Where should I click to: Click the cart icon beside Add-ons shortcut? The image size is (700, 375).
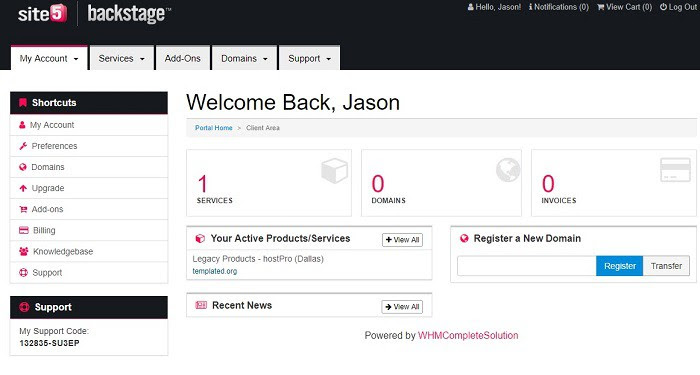(x=23, y=209)
